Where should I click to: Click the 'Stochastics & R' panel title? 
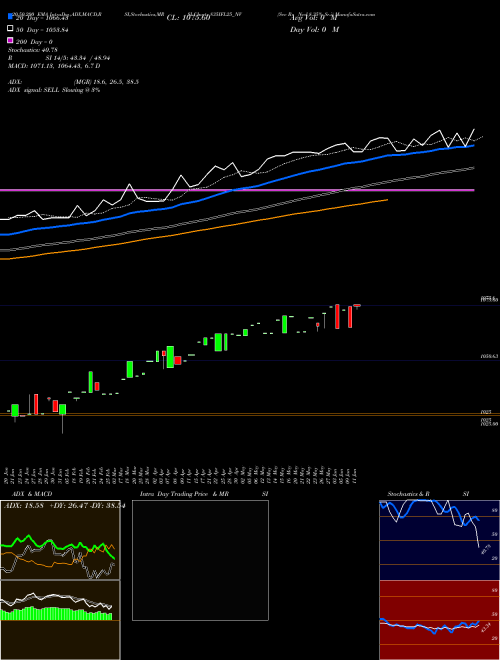pyautogui.click(x=409, y=494)
